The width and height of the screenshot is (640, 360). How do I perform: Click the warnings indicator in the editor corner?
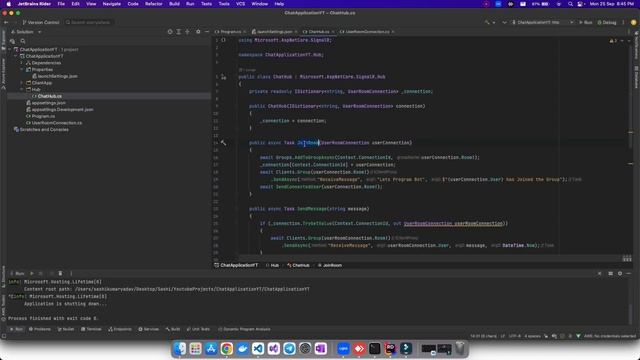tap(613, 41)
